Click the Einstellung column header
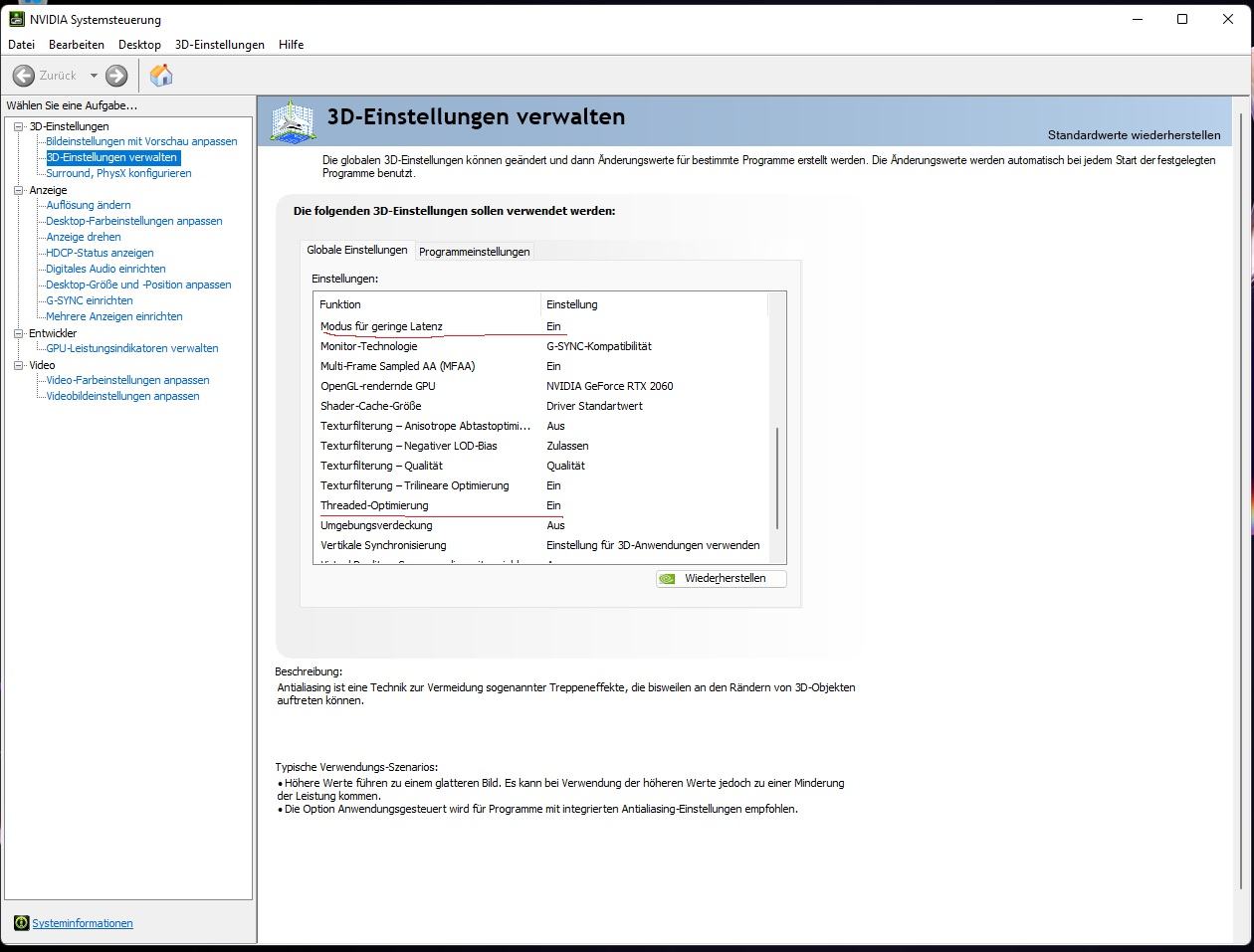1254x952 pixels. [655, 304]
